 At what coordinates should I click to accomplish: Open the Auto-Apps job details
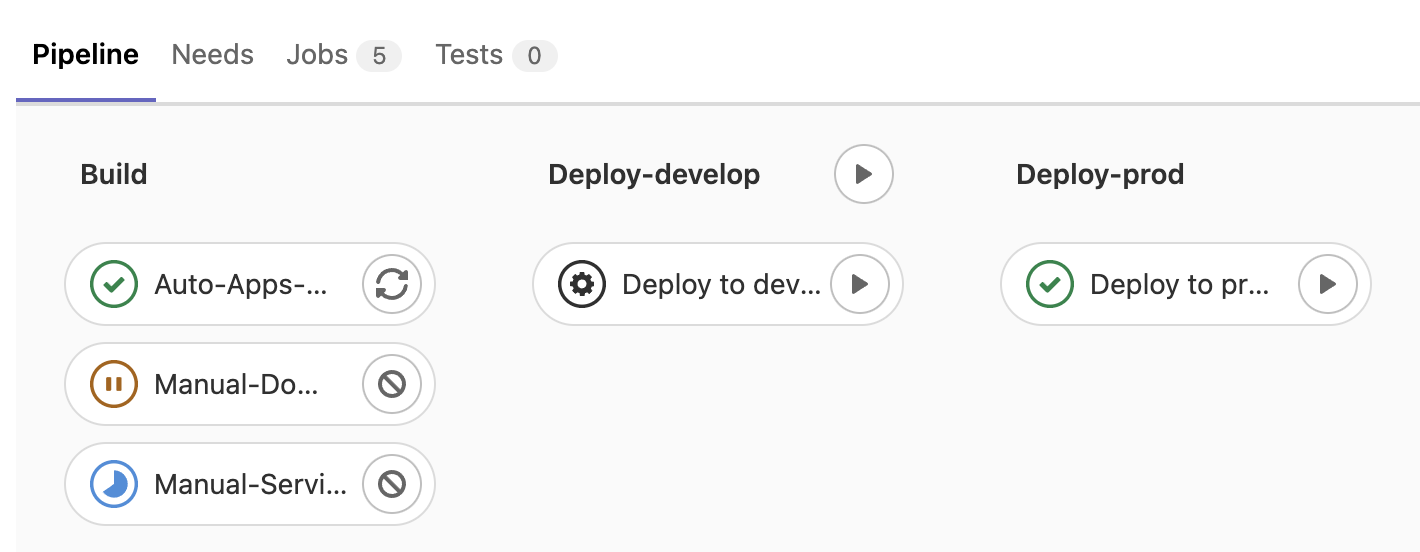[241, 285]
